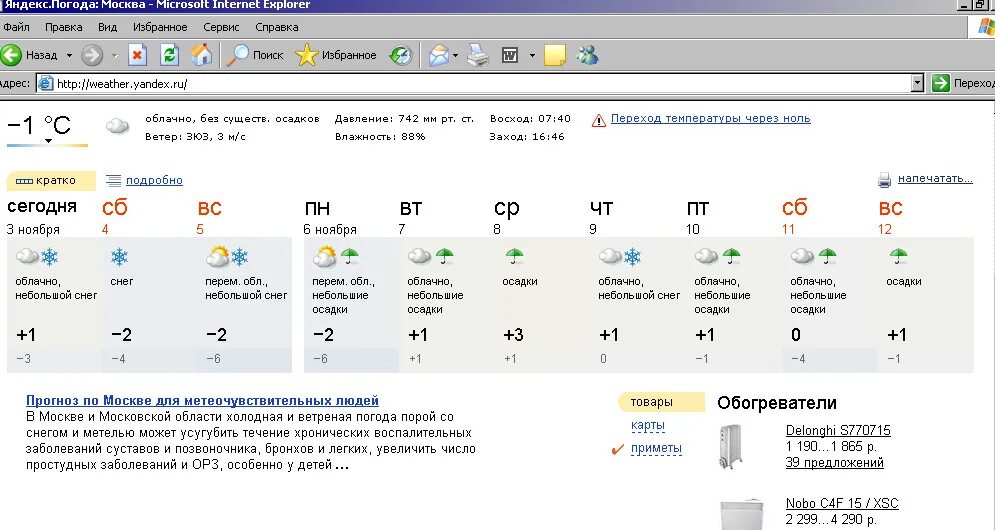Print the page using the printer toolbar icon
995x530 pixels.
pos(478,55)
